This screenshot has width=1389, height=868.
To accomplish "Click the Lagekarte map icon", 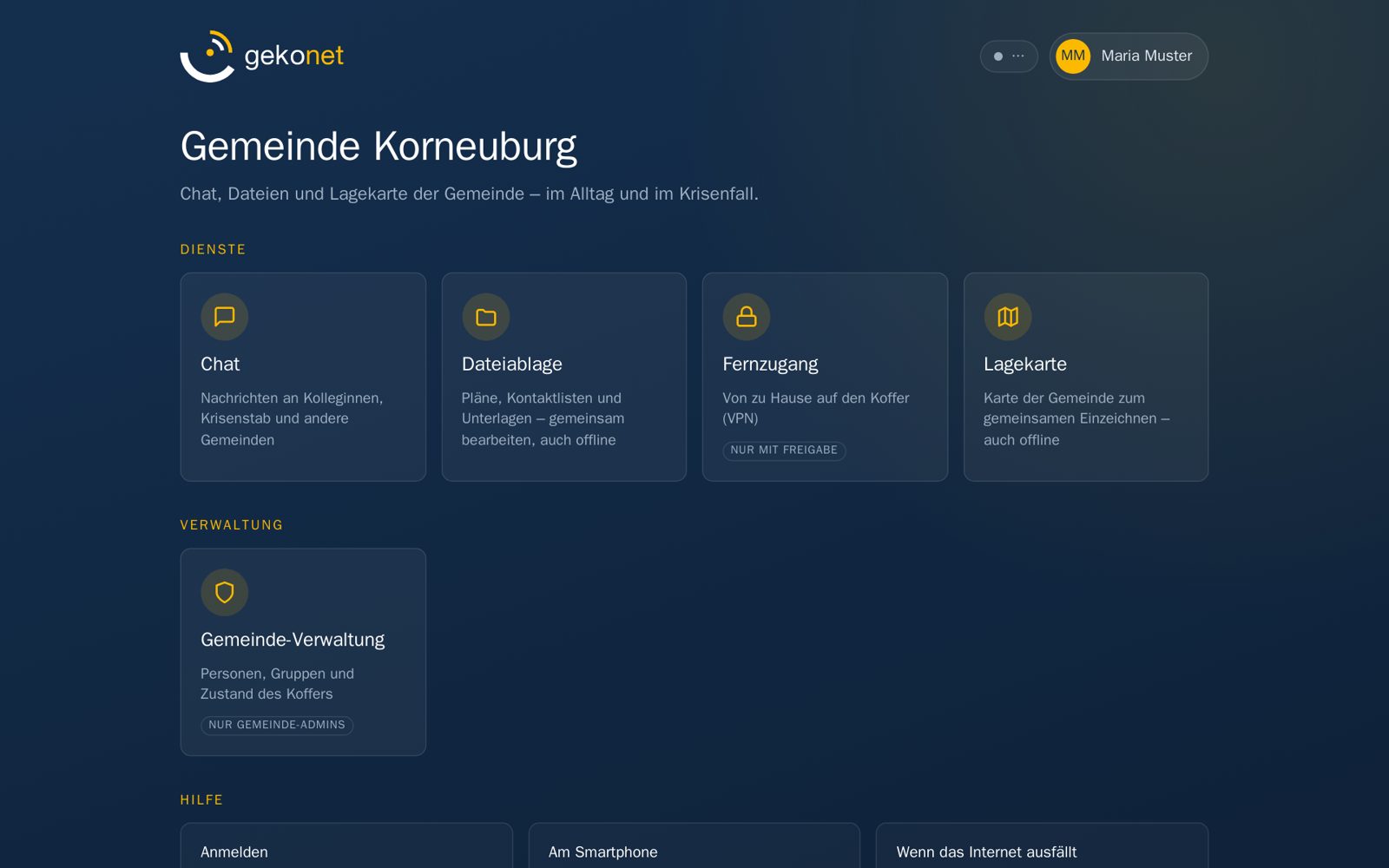I will pyautogui.click(x=1008, y=317).
